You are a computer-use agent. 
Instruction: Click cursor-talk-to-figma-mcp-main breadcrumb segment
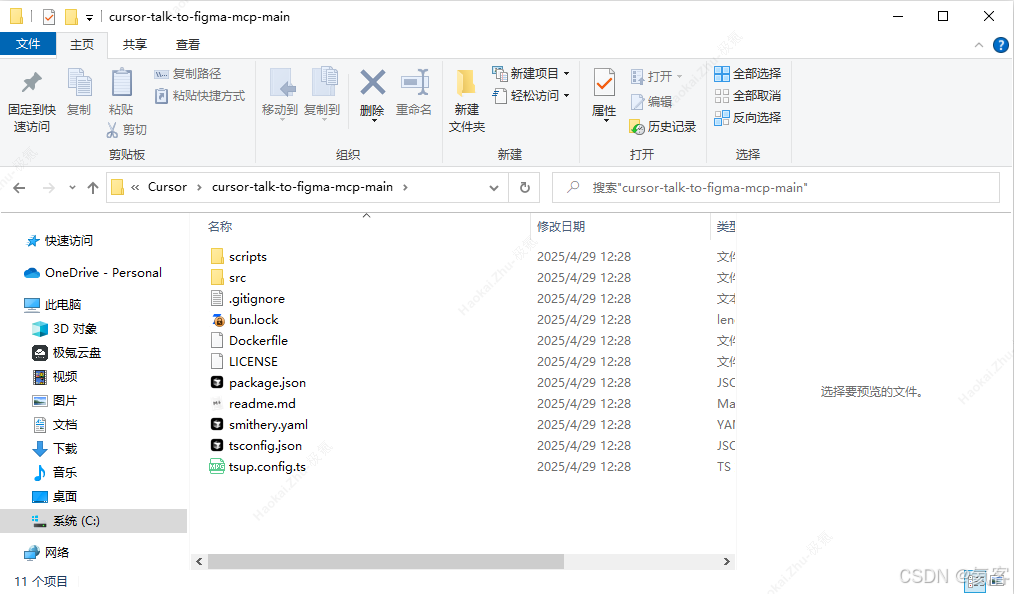click(x=302, y=187)
